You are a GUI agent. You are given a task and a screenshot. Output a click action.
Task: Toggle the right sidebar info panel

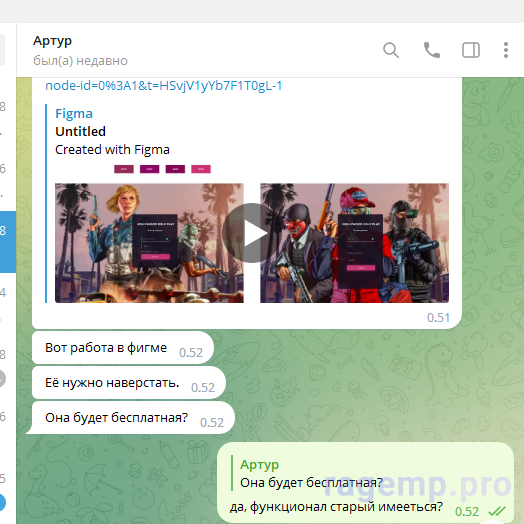click(x=471, y=50)
